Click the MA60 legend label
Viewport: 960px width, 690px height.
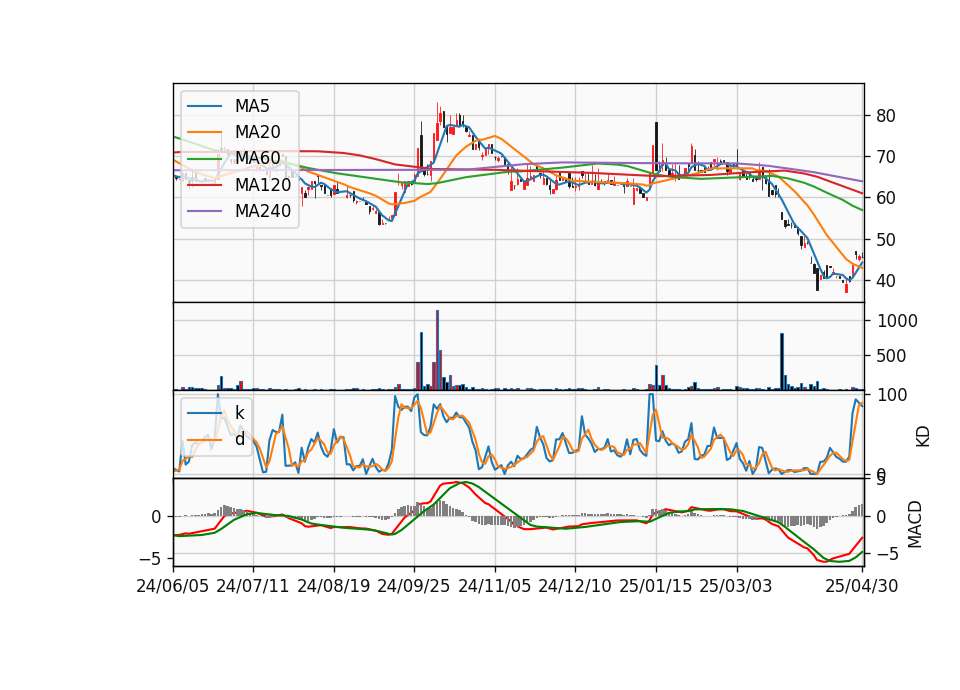[257, 158]
